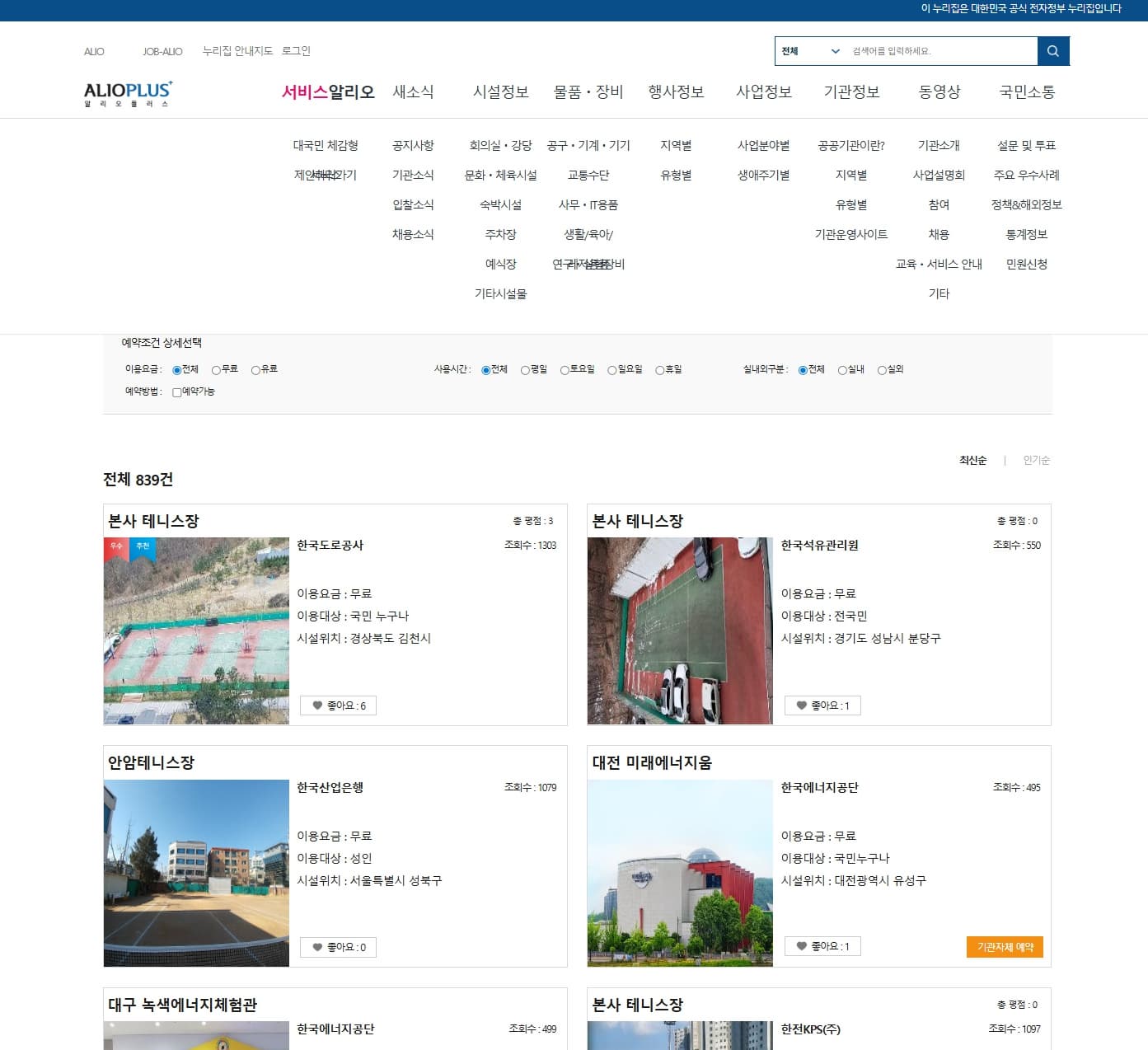Select 실내 radio for 실내외구분
This screenshot has height=1050, width=1148.
click(842, 370)
